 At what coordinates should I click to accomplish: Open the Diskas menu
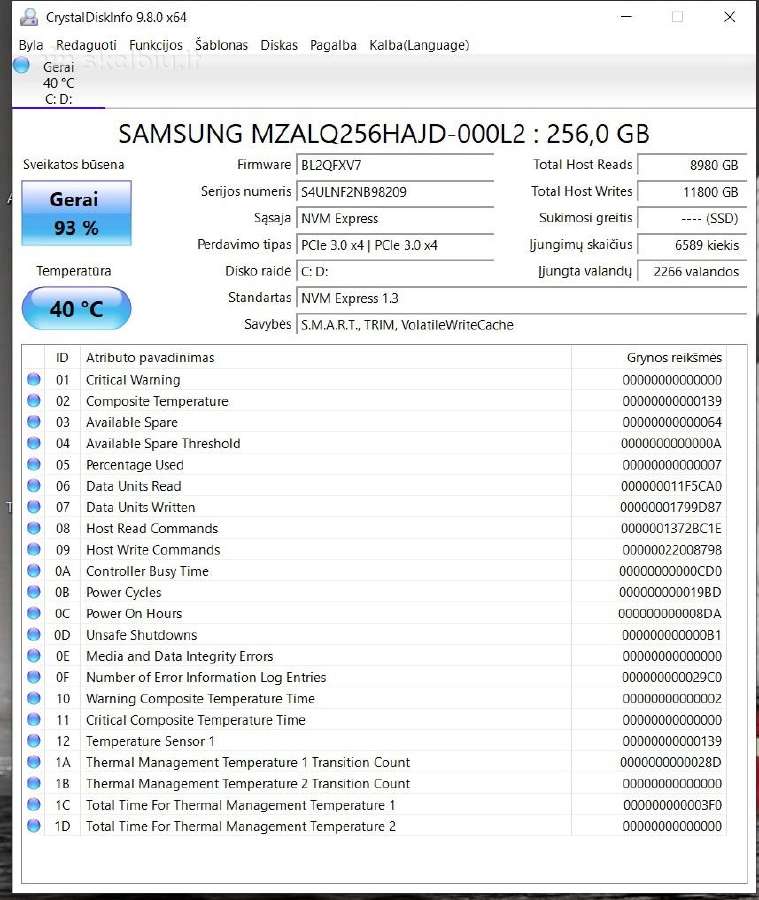tap(279, 45)
